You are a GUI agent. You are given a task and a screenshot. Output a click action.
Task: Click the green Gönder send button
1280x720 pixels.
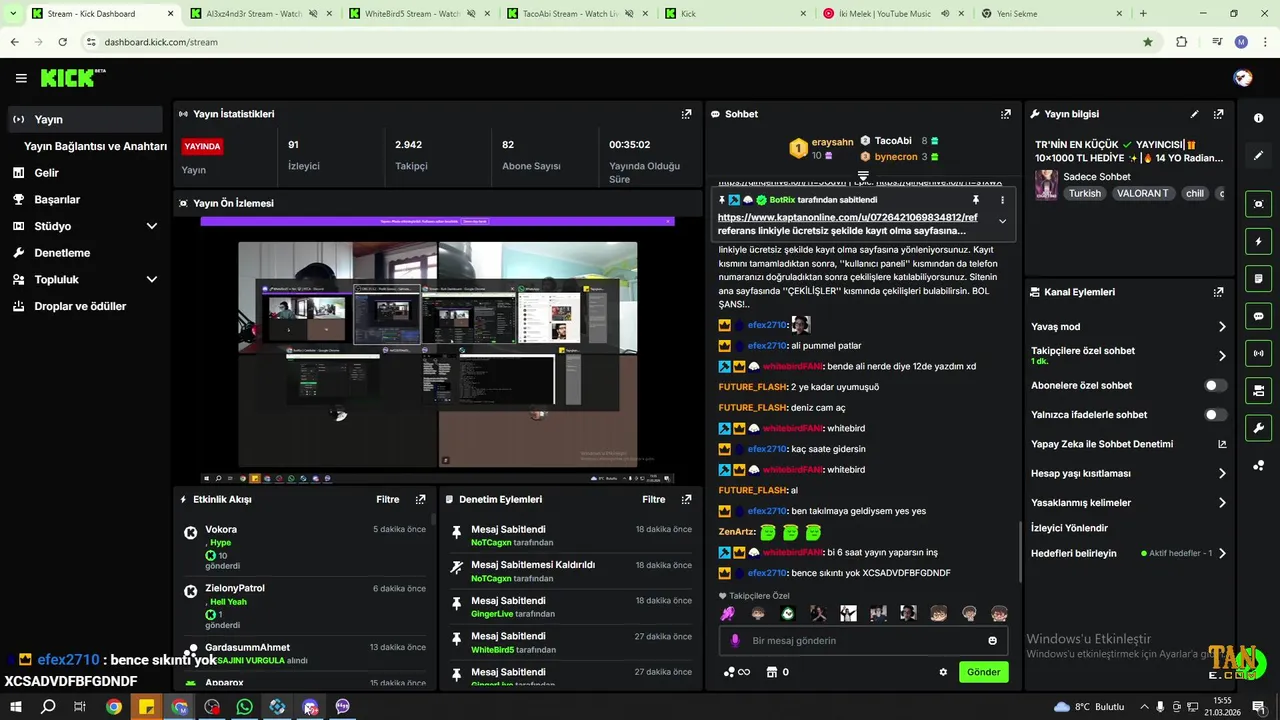(x=983, y=672)
